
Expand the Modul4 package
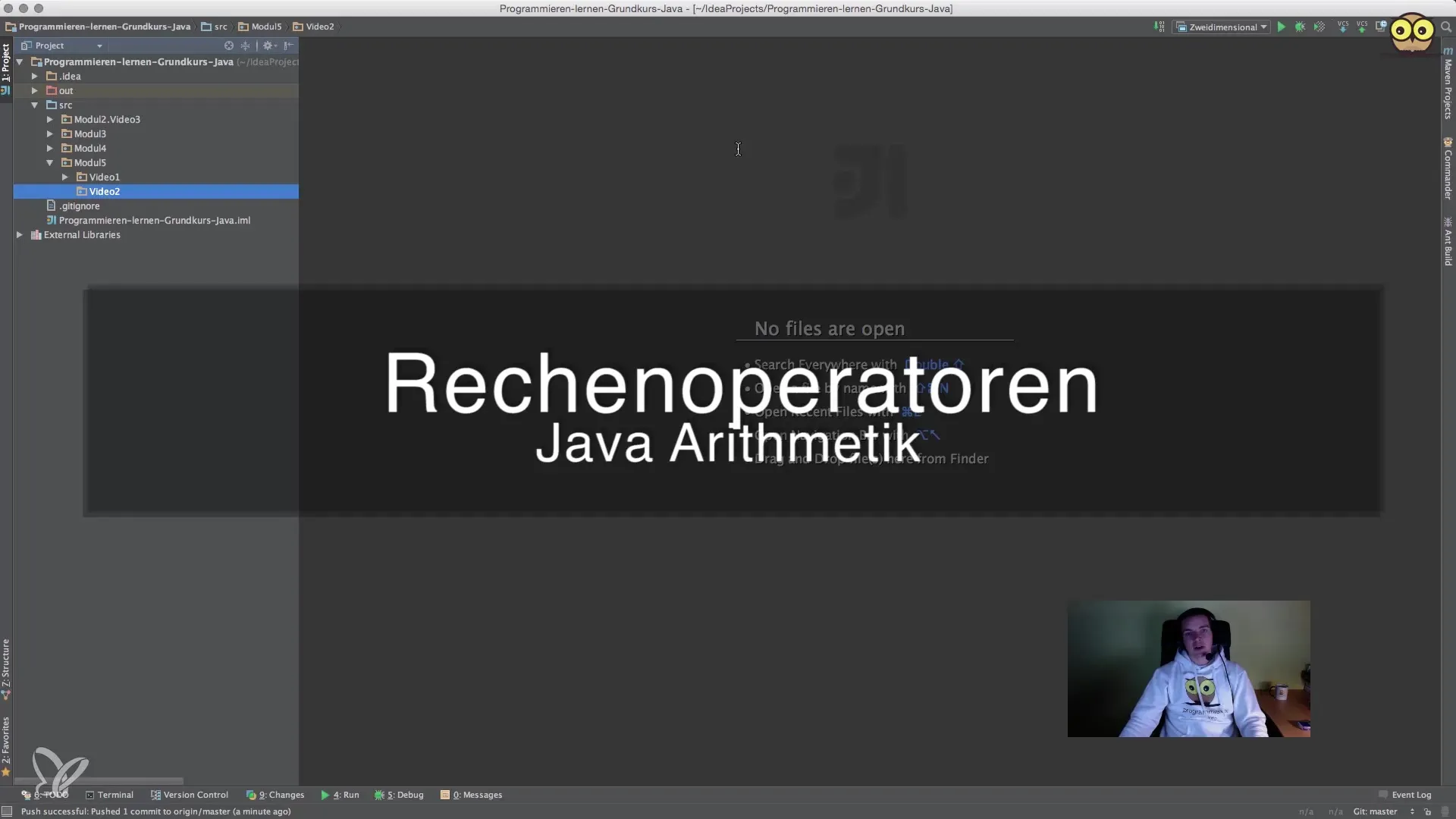(x=50, y=148)
